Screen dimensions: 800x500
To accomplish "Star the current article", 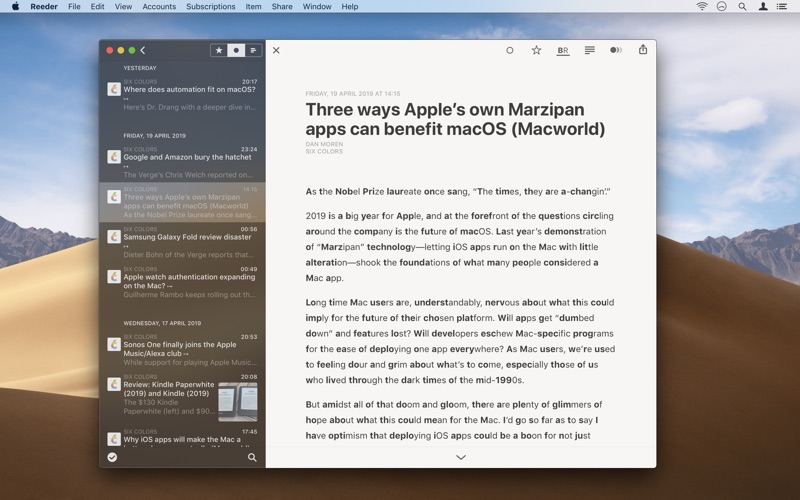I will coord(536,50).
